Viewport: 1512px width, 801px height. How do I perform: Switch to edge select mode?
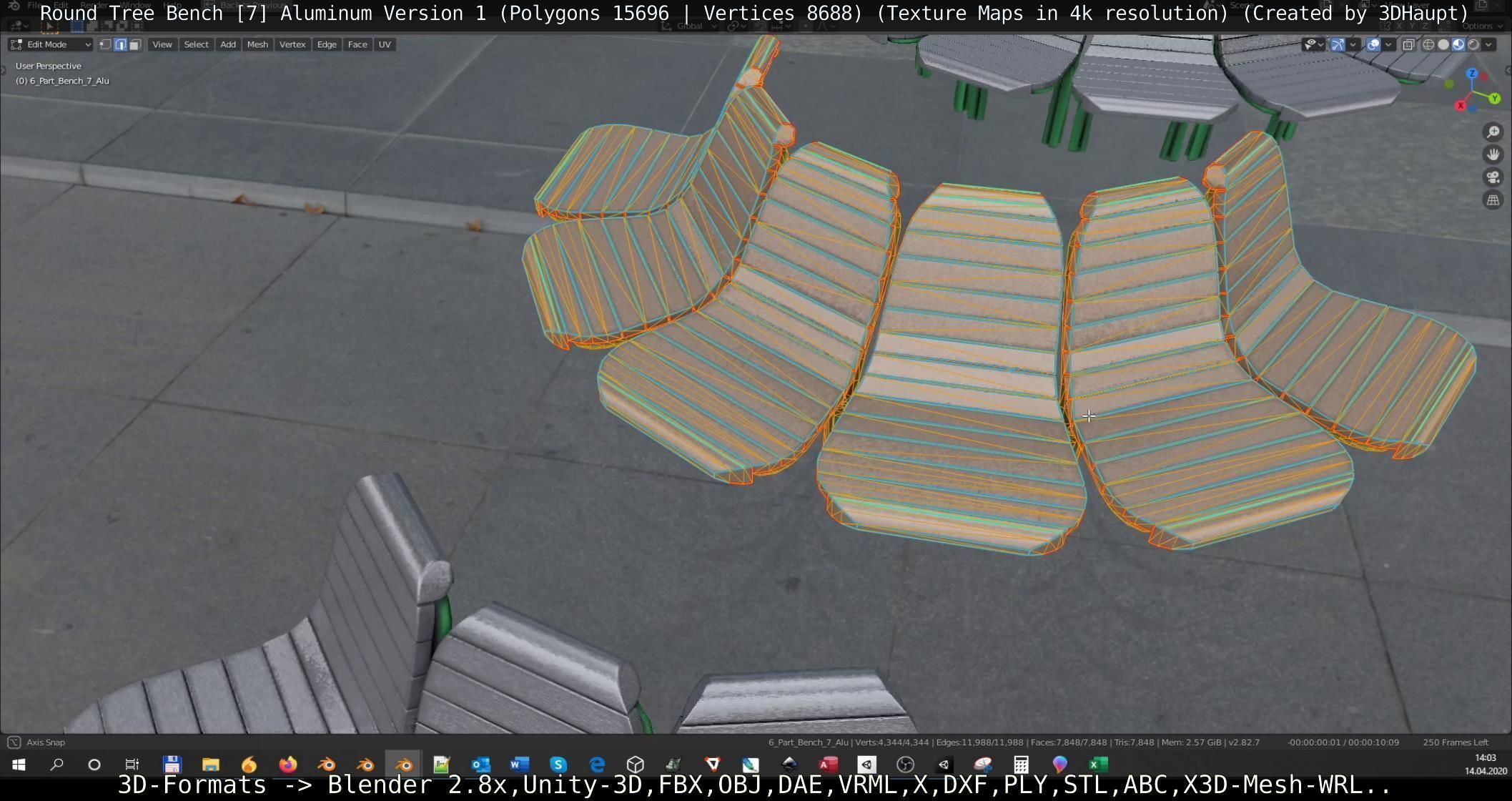tap(120, 44)
